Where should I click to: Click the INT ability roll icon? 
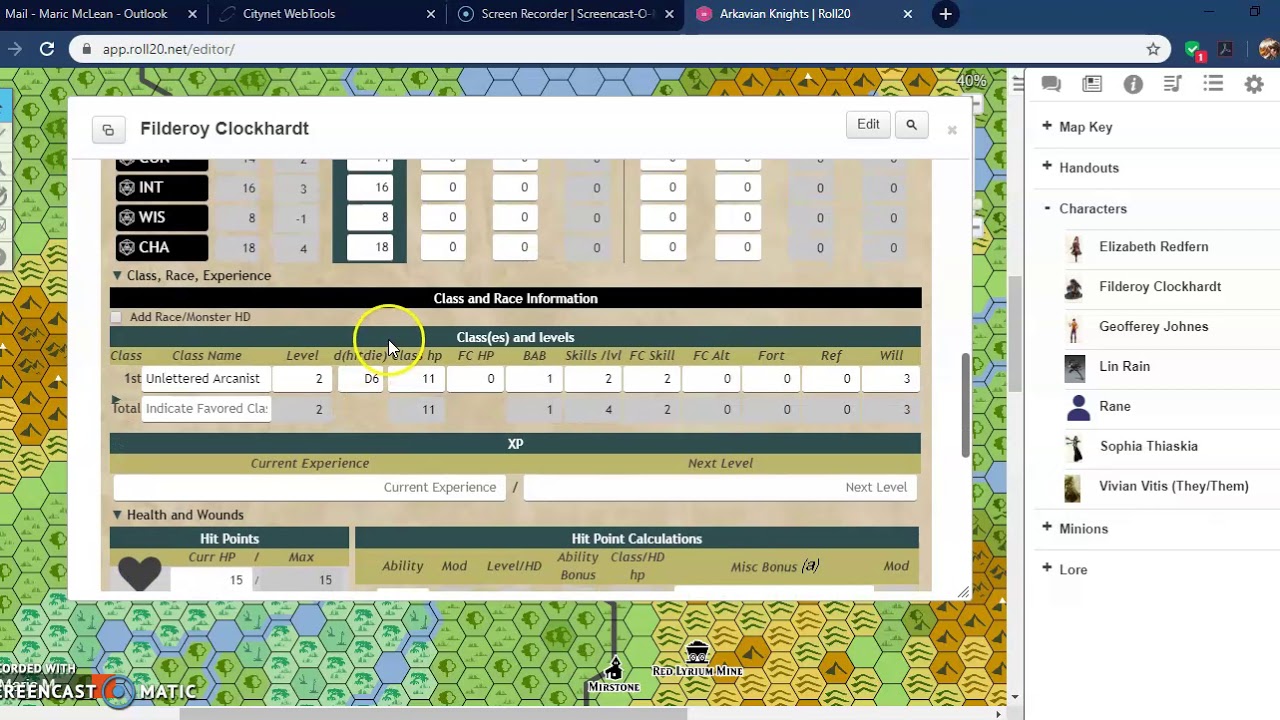127,188
